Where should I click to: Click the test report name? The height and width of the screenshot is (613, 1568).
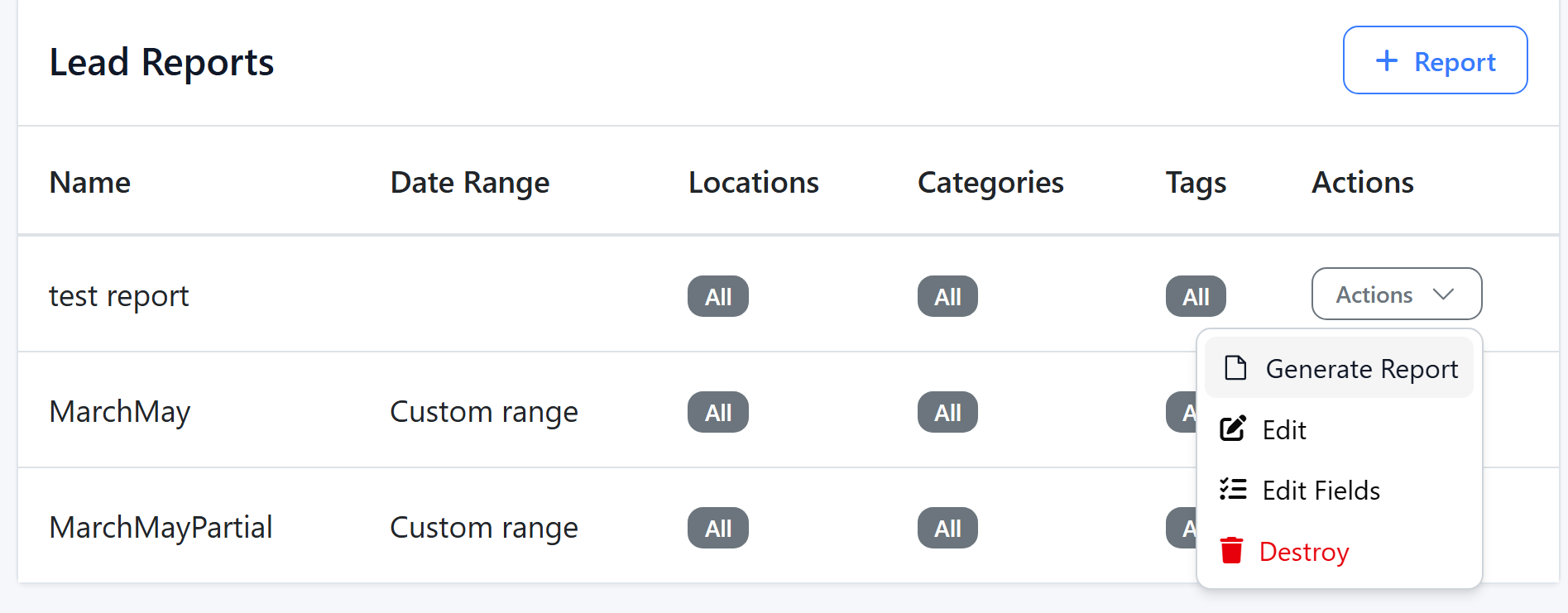click(119, 296)
